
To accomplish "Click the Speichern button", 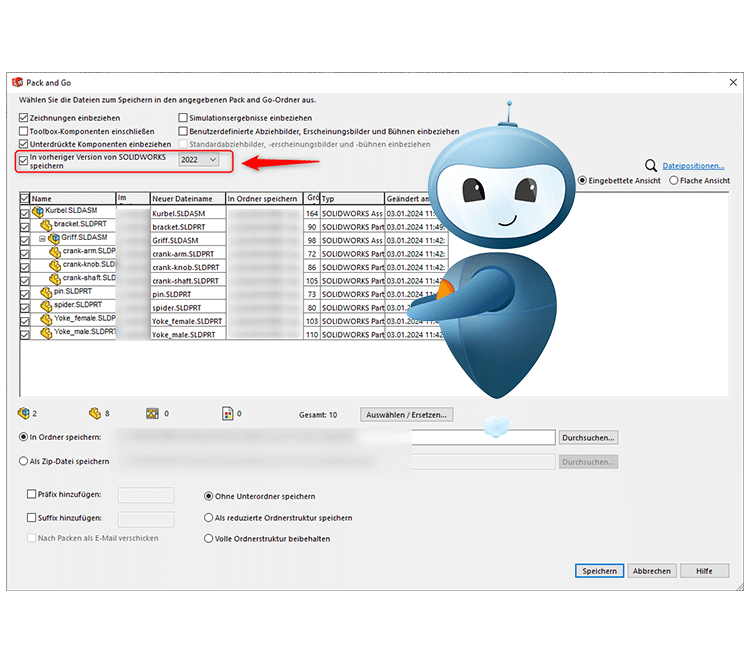I will (599, 571).
